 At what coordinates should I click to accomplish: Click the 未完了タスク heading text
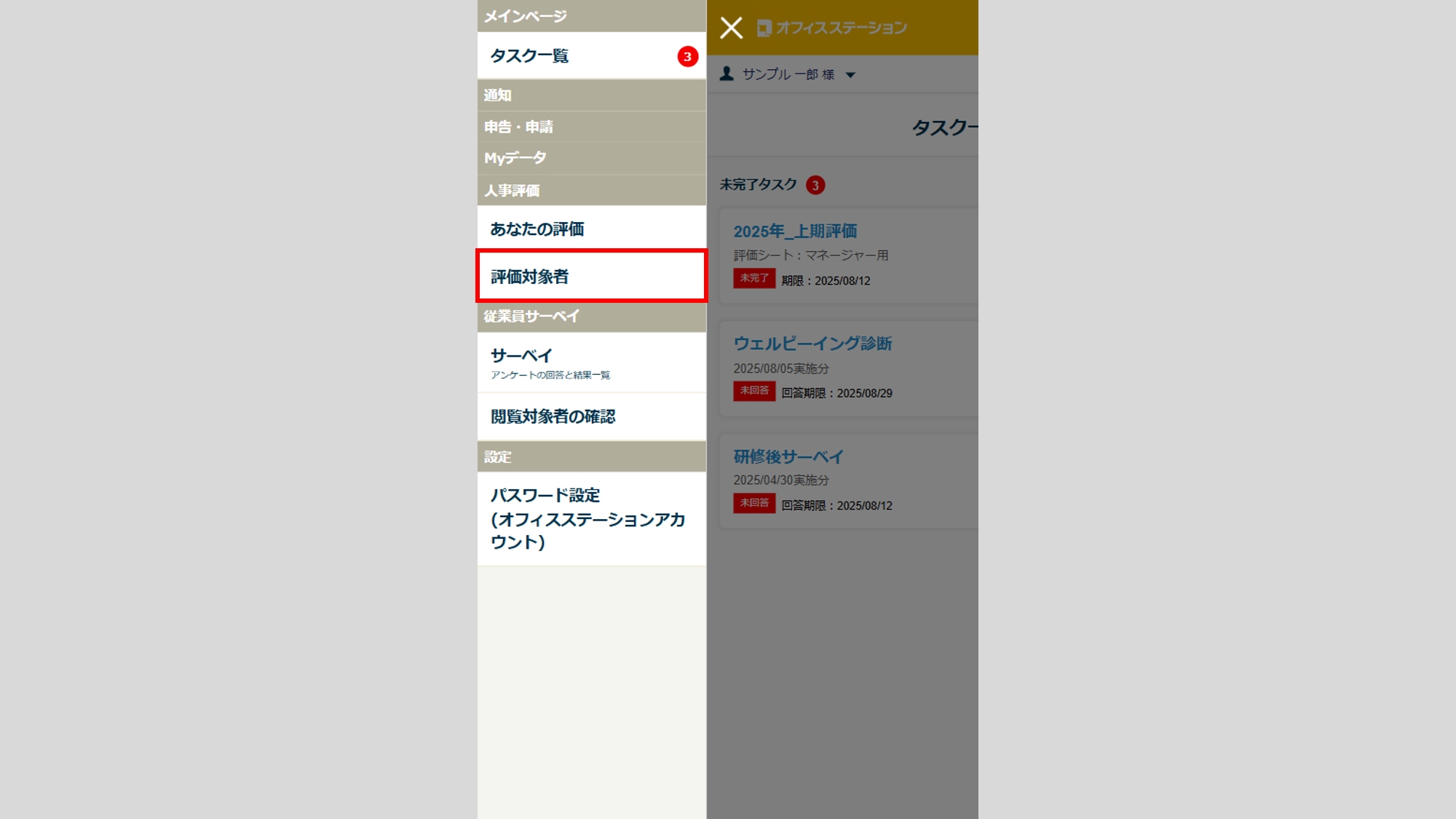pyautogui.click(x=759, y=185)
